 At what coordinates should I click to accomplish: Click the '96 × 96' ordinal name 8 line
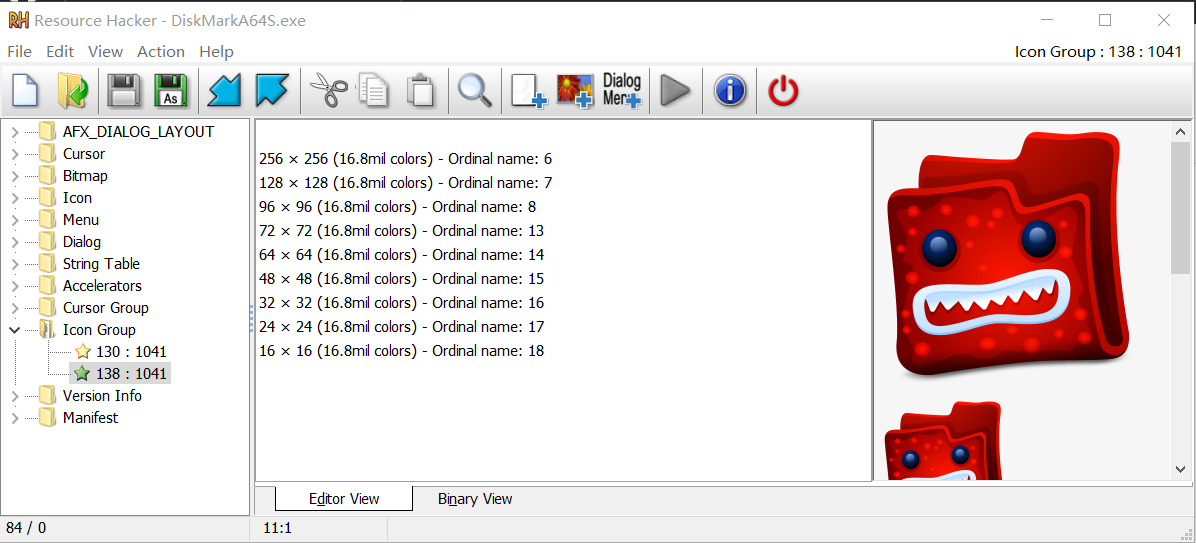point(397,207)
